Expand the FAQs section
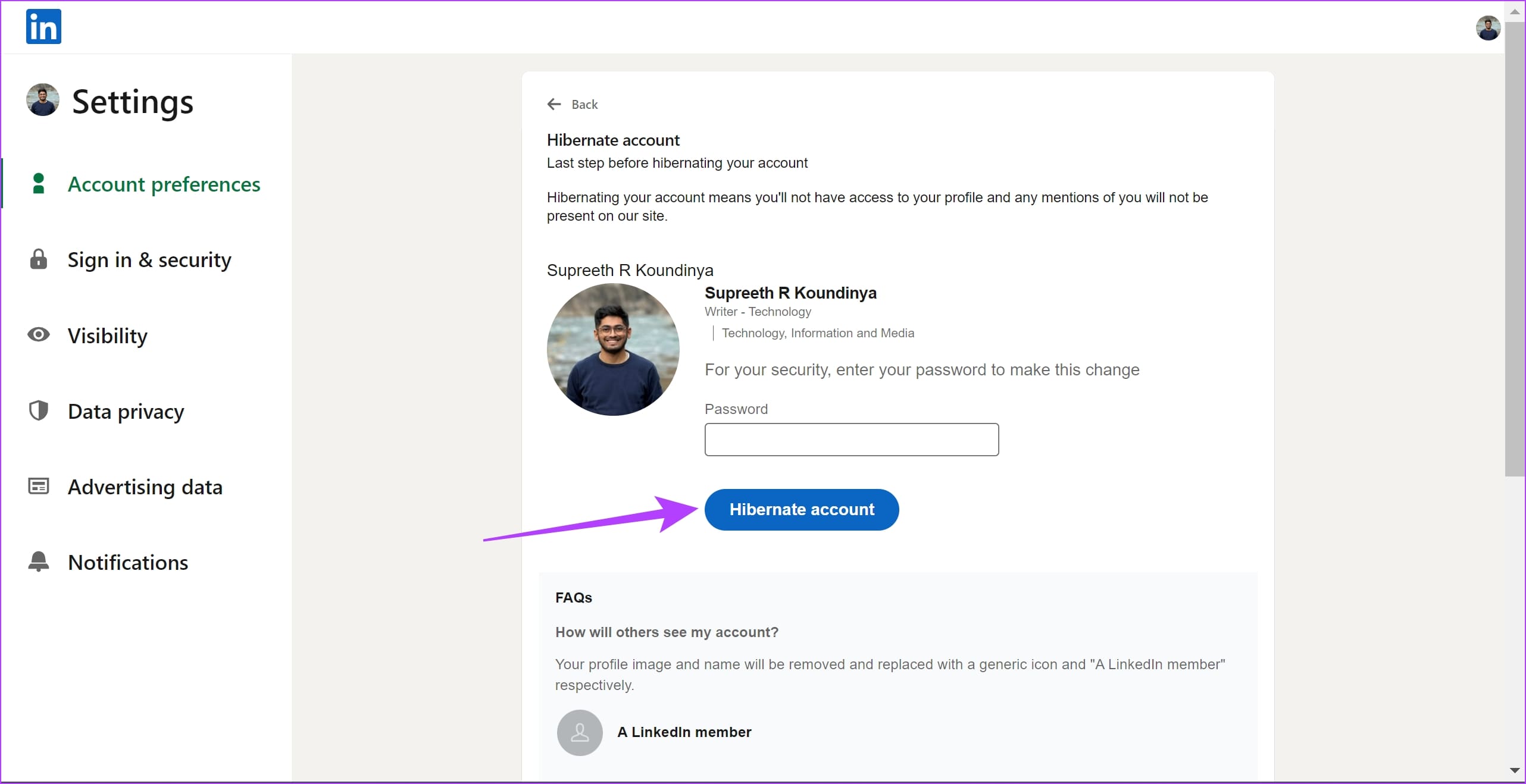This screenshot has width=1526, height=784. (x=574, y=597)
